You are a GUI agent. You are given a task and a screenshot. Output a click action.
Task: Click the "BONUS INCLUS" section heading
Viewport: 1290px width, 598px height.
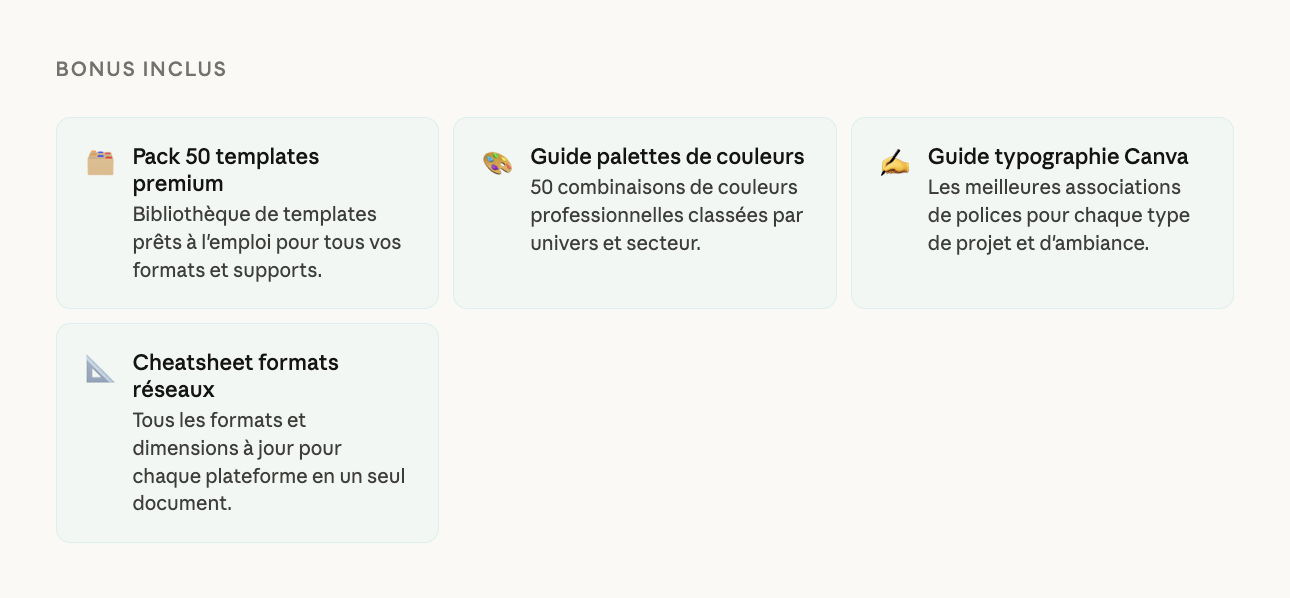click(141, 69)
